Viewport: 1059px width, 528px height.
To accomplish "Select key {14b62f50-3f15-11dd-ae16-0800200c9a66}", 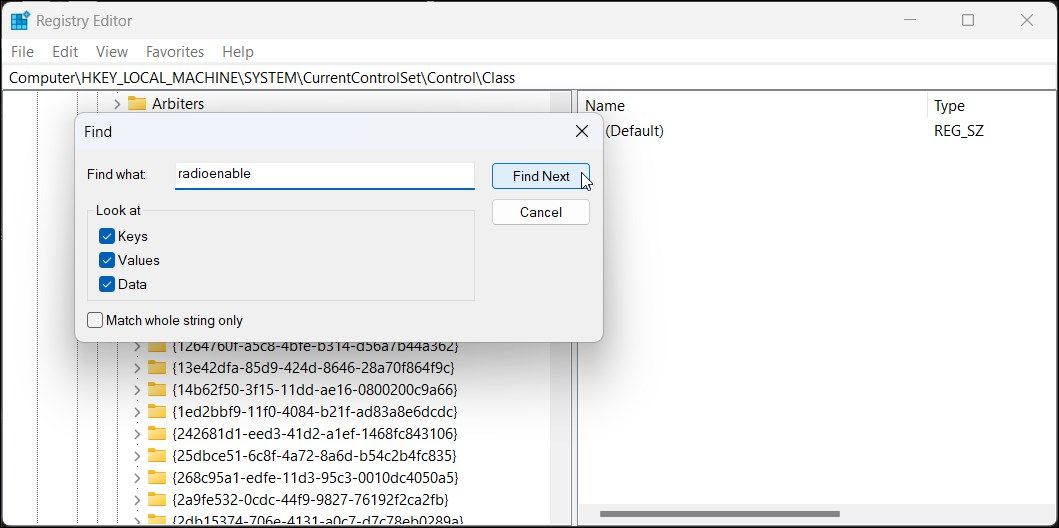I will pos(315,390).
